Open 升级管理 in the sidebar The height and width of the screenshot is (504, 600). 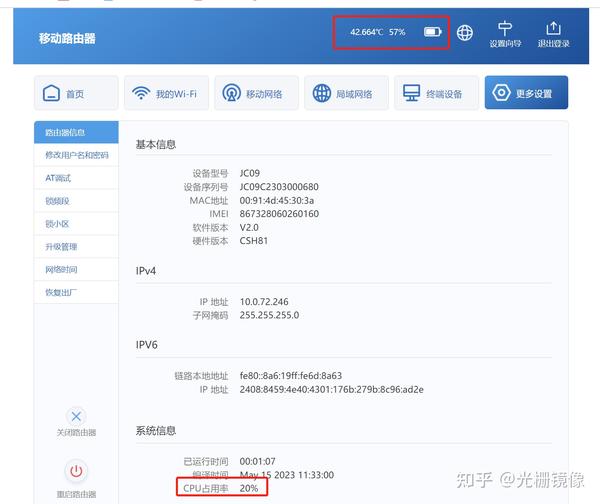[76, 247]
